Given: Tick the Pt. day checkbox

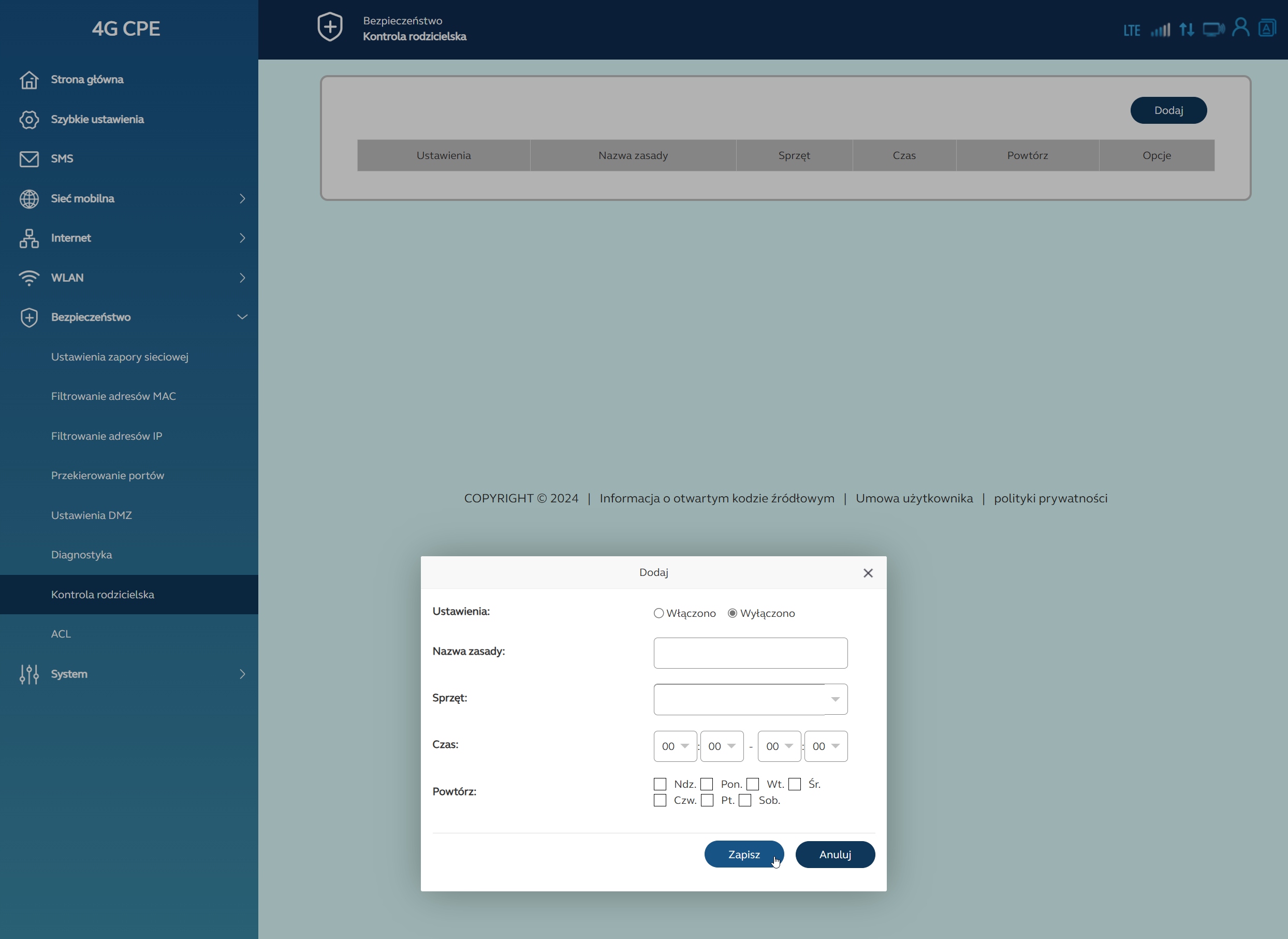Looking at the screenshot, I should pos(707,800).
